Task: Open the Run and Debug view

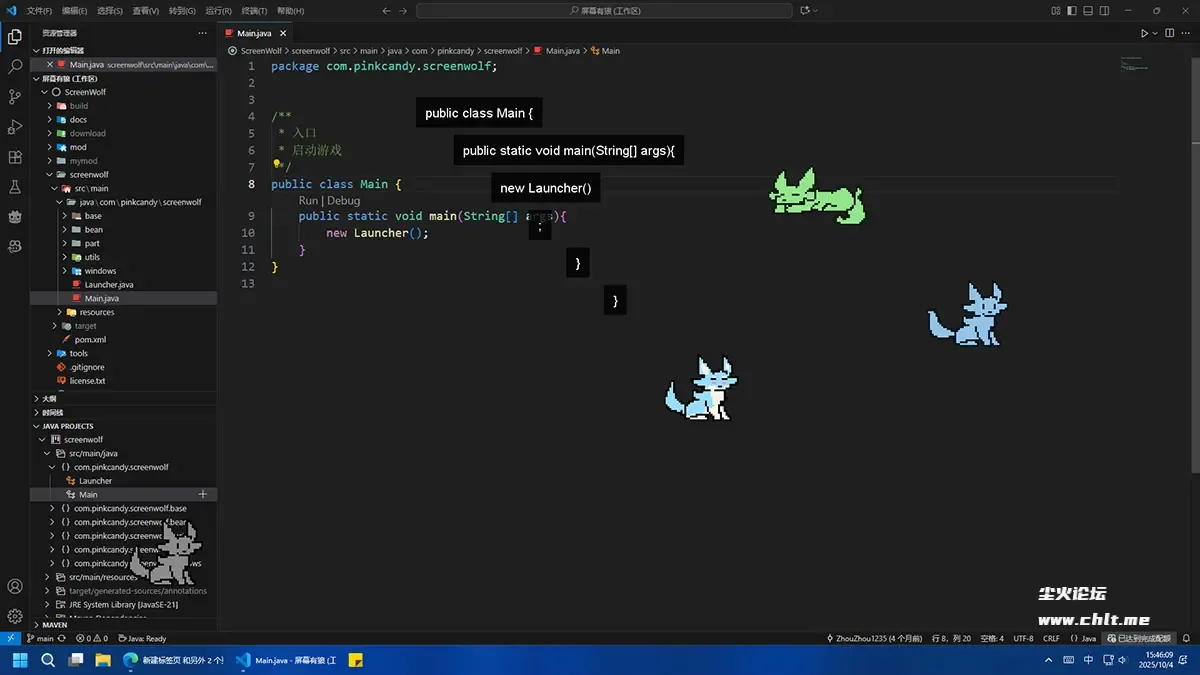Action: coord(15,127)
